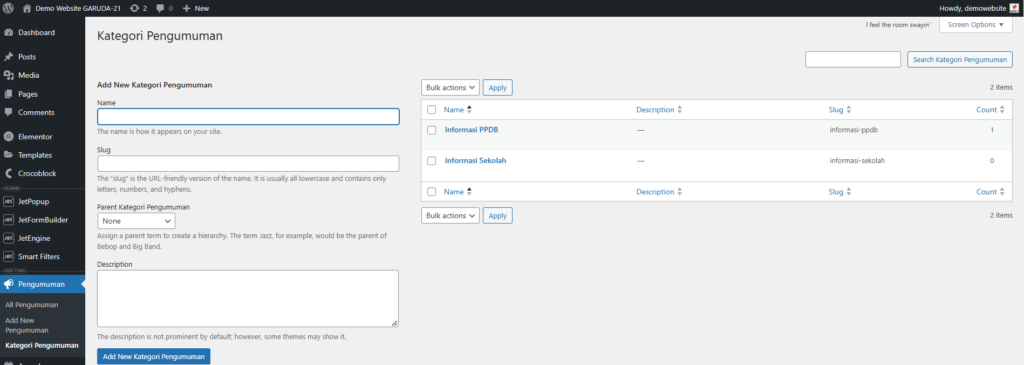Click the Crocoblock icon in sidebar
This screenshot has width=1024, height=365.
[8, 174]
